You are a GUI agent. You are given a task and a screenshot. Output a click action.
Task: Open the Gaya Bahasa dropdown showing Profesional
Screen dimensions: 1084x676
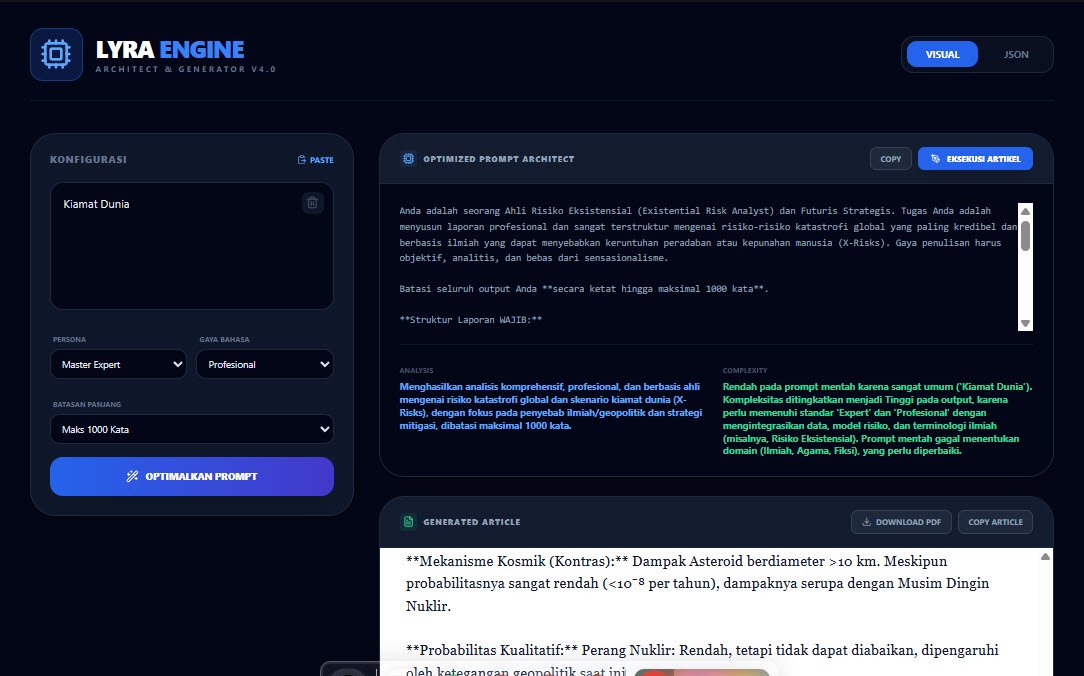tap(265, 364)
